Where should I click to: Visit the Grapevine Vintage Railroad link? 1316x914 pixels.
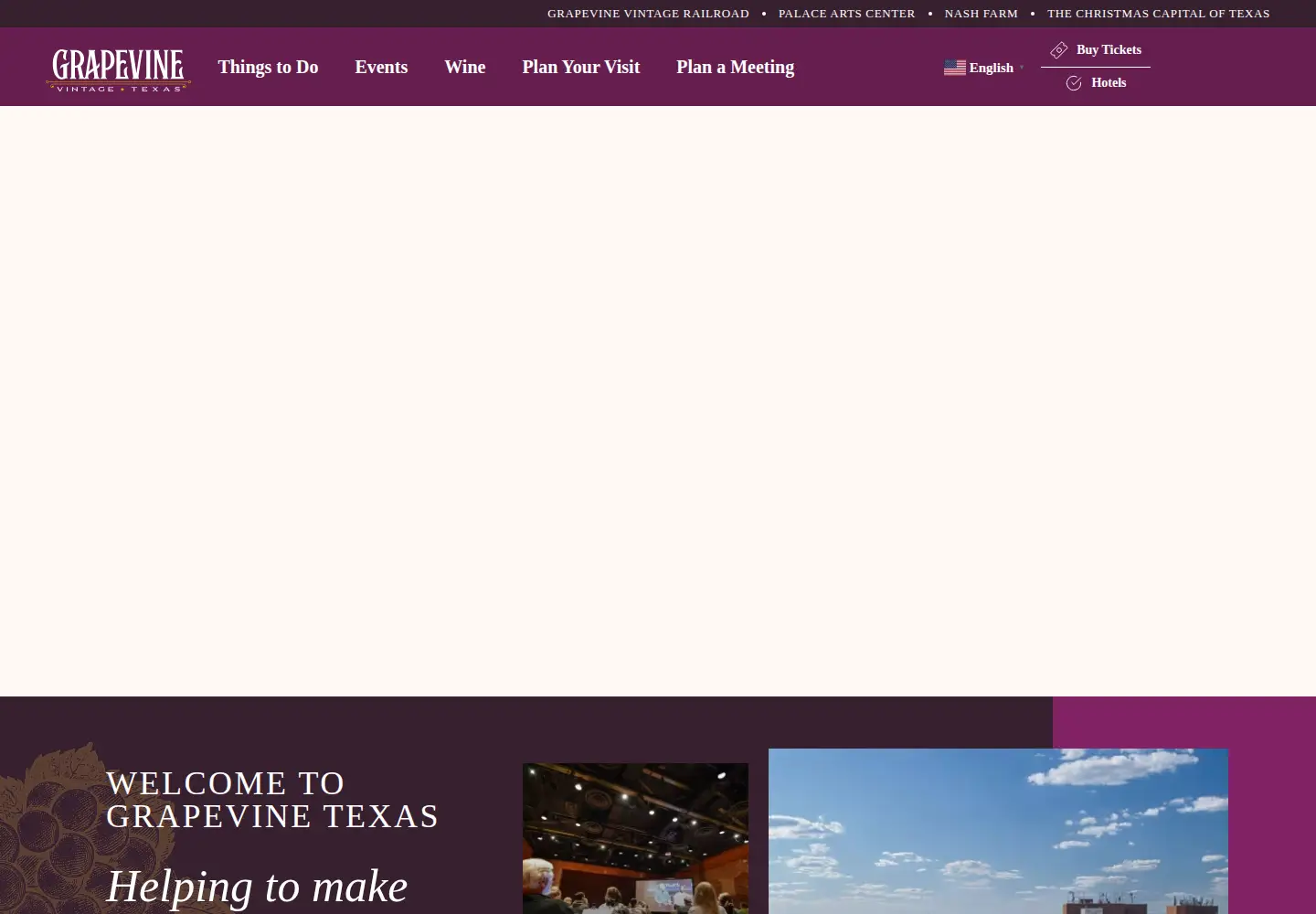point(648,14)
